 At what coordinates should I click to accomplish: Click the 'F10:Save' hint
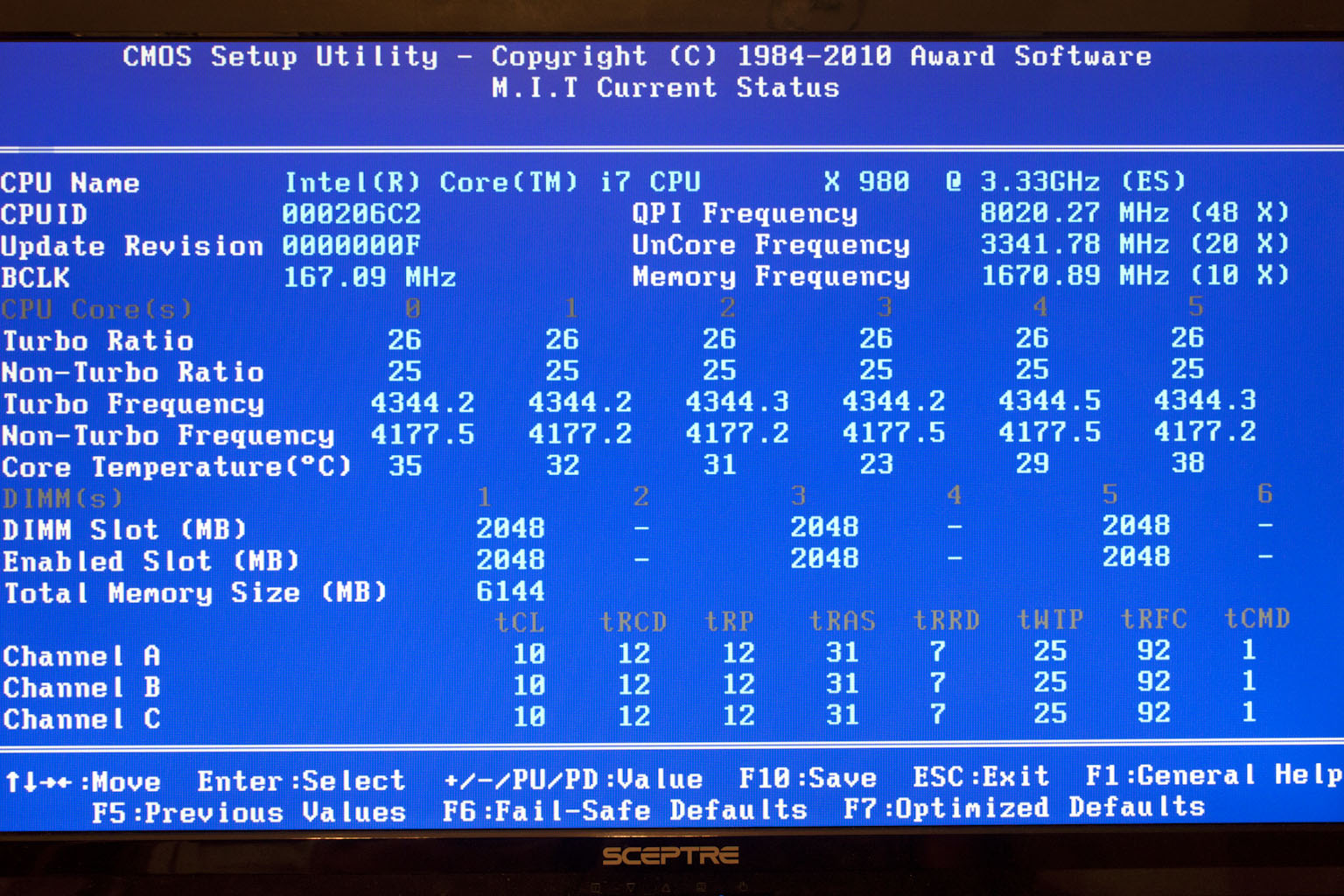(x=808, y=778)
